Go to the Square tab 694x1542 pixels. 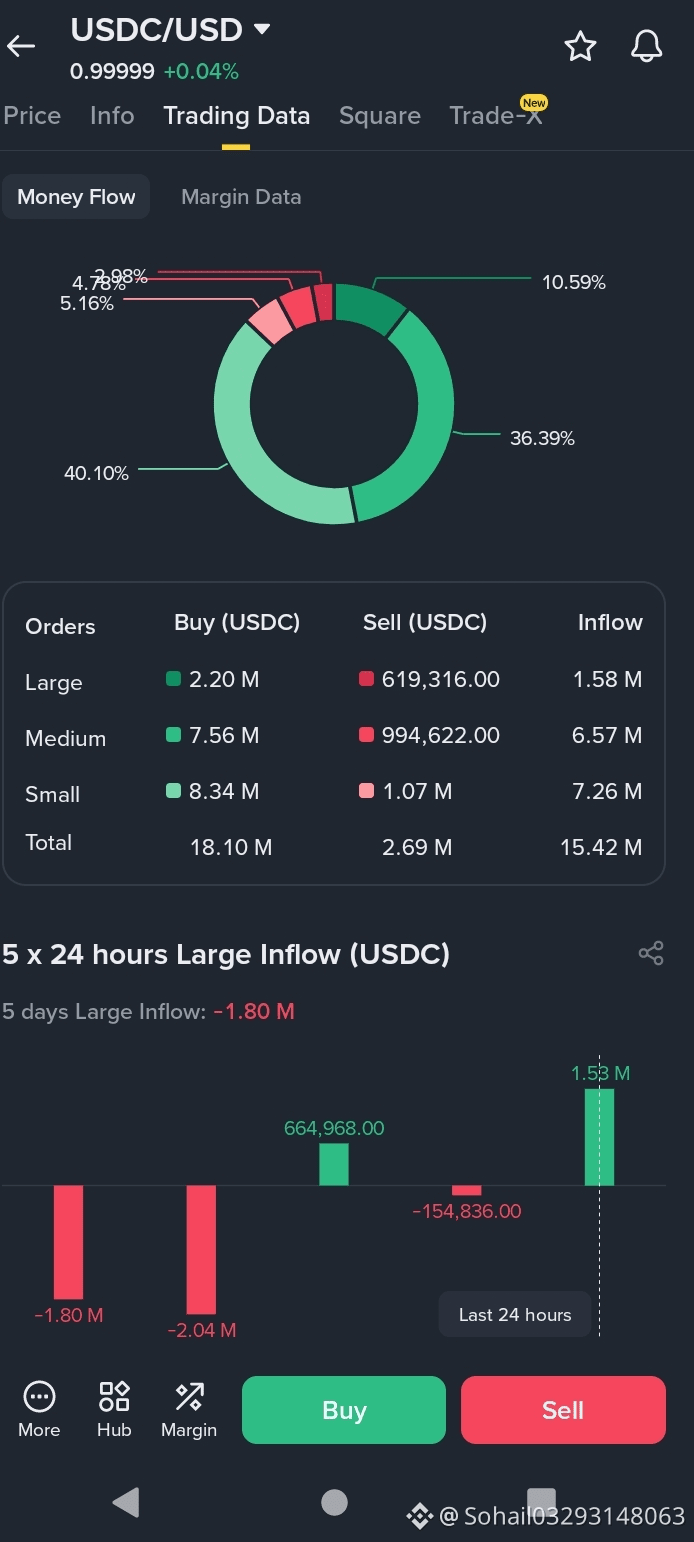click(380, 115)
